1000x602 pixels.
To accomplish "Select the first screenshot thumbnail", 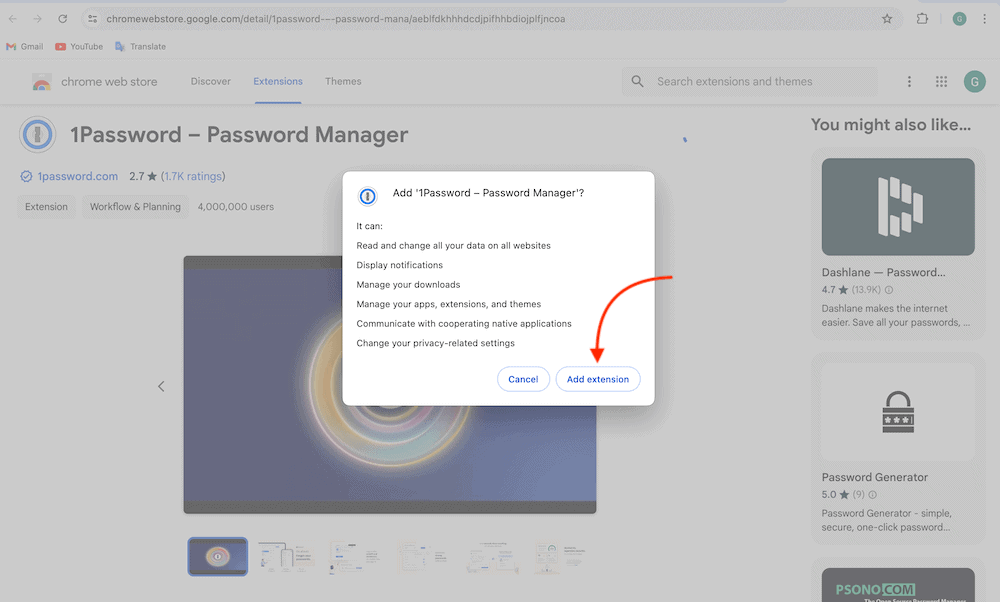I will (x=217, y=557).
